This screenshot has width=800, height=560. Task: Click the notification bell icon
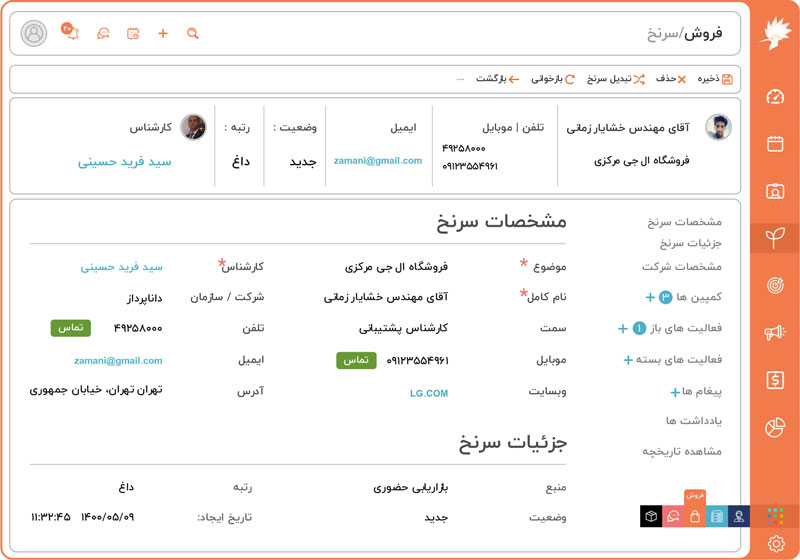[x=72, y=34]
